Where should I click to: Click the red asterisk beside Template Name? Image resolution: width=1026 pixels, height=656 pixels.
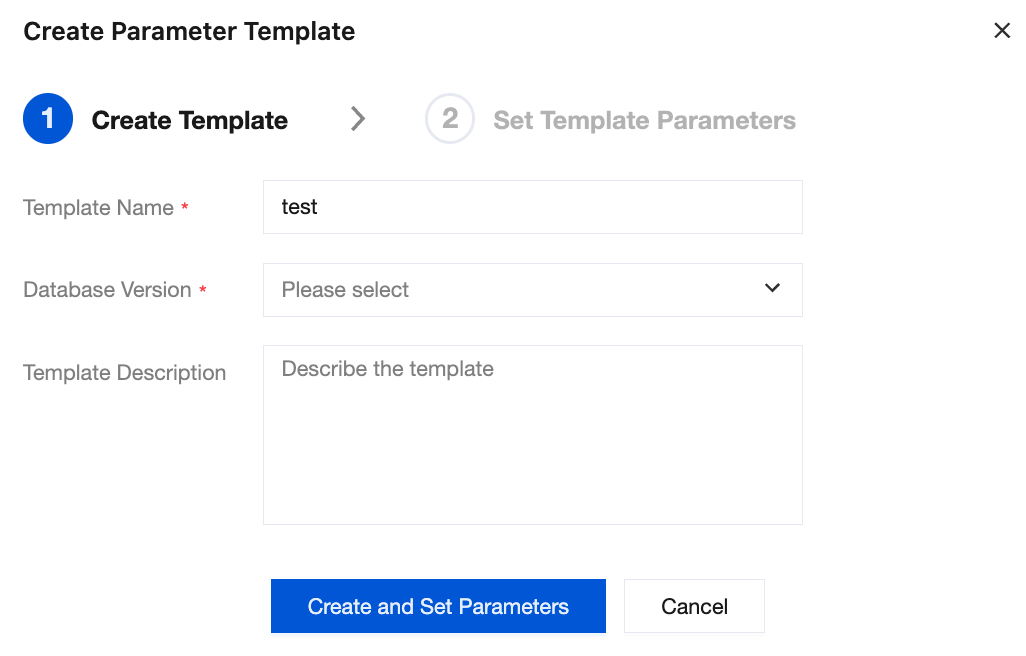point(185,209)
